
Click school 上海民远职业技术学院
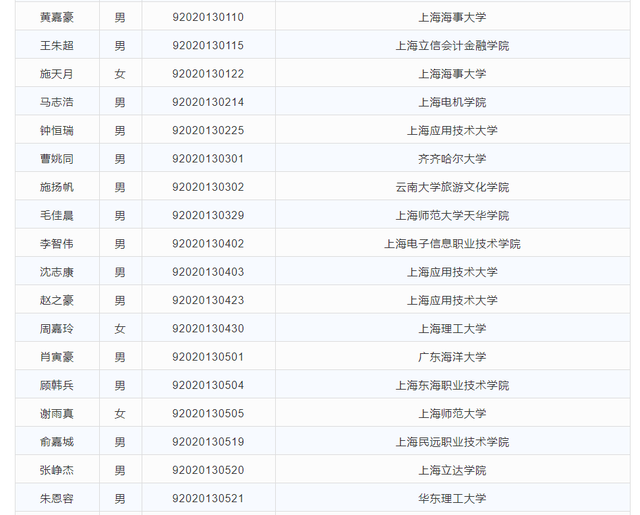point(452,442)
